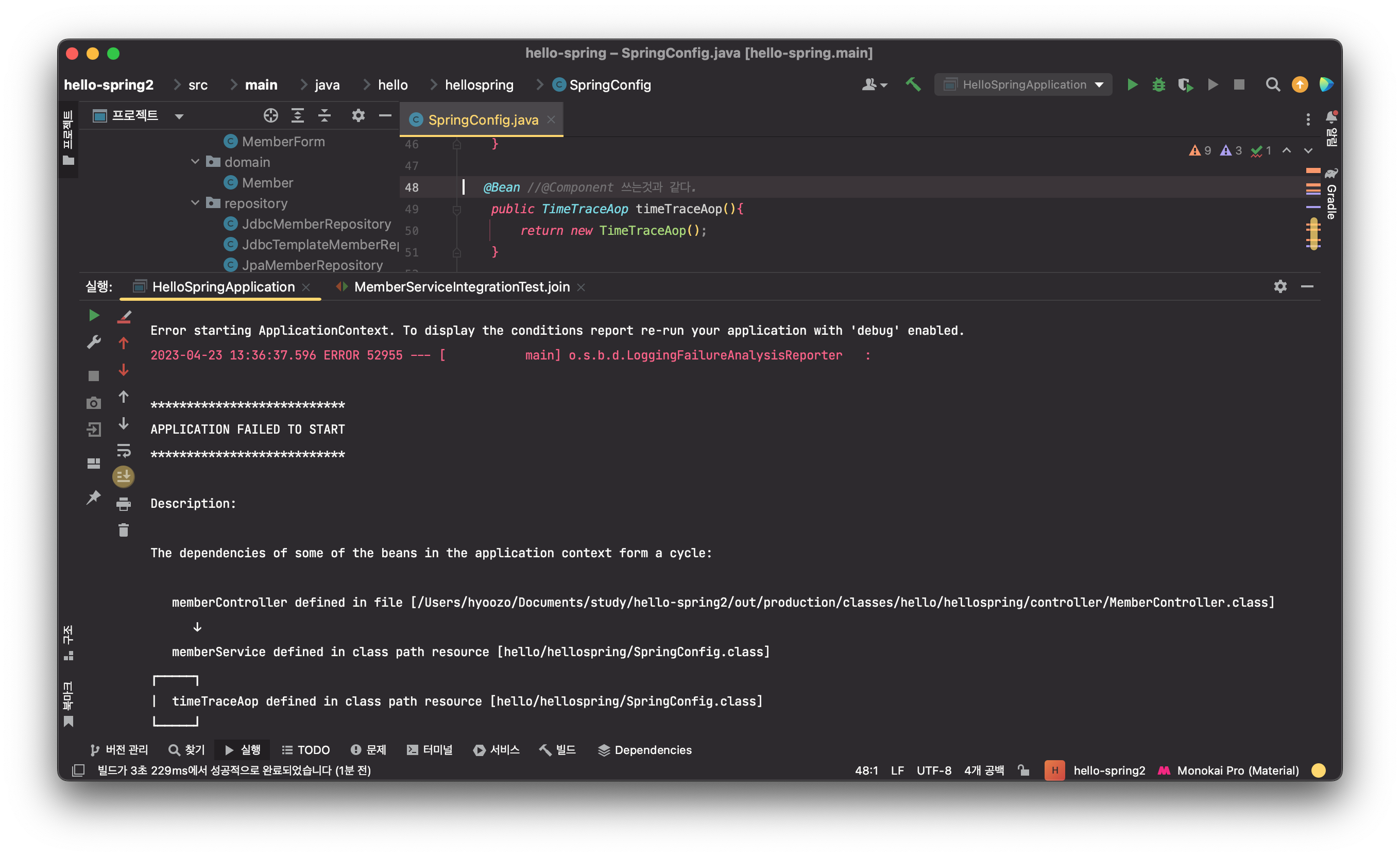Go to next highlighted error chevron
The height and width of the screenshot is (857, 1400).
pos(1308,150)
